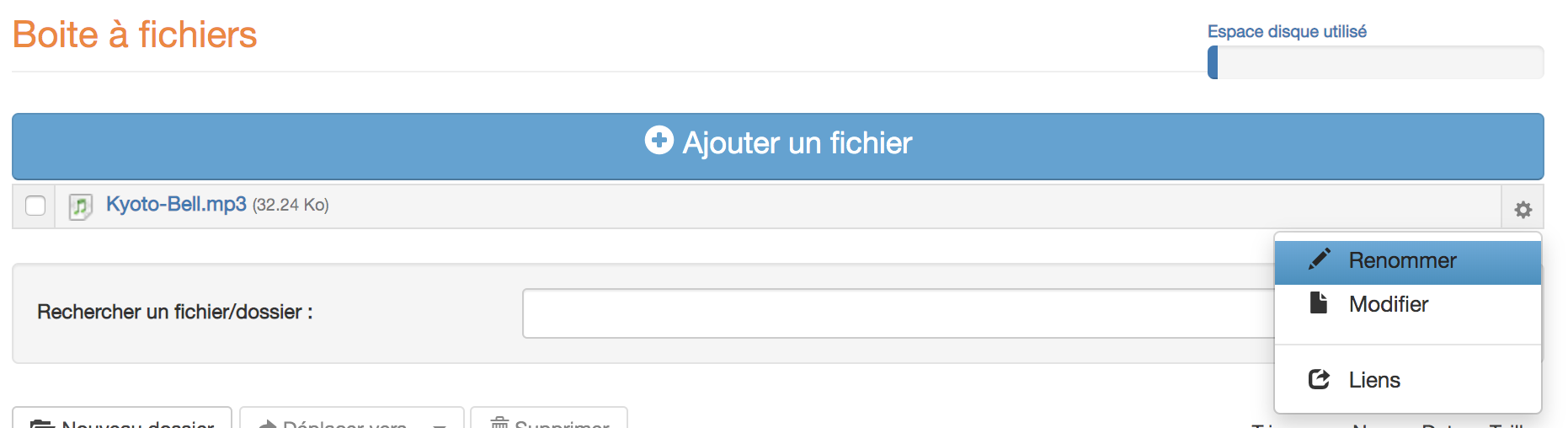Click the arrow icon on Déplacer vers

[x=268, y=424]
